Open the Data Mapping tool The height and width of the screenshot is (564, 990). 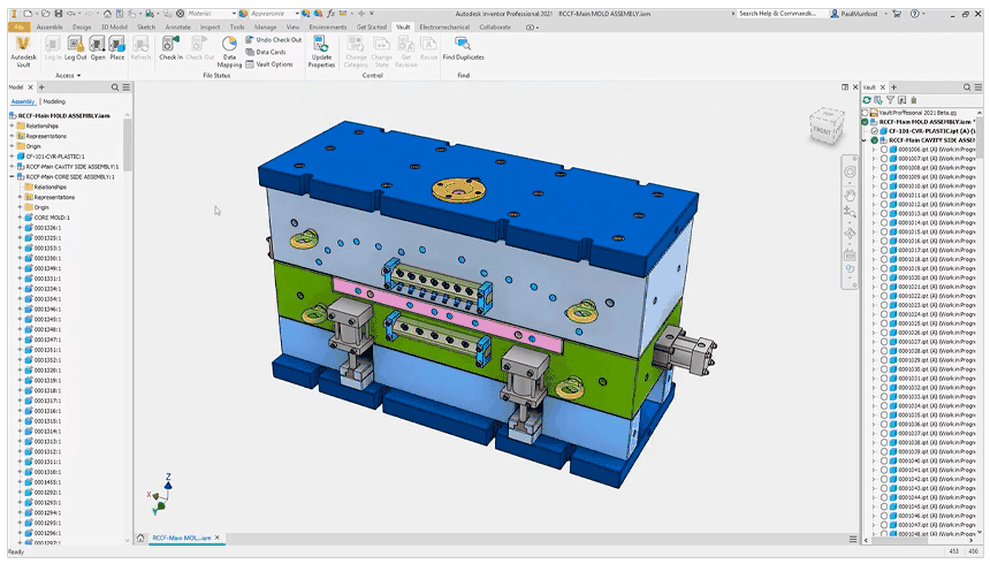229,51
